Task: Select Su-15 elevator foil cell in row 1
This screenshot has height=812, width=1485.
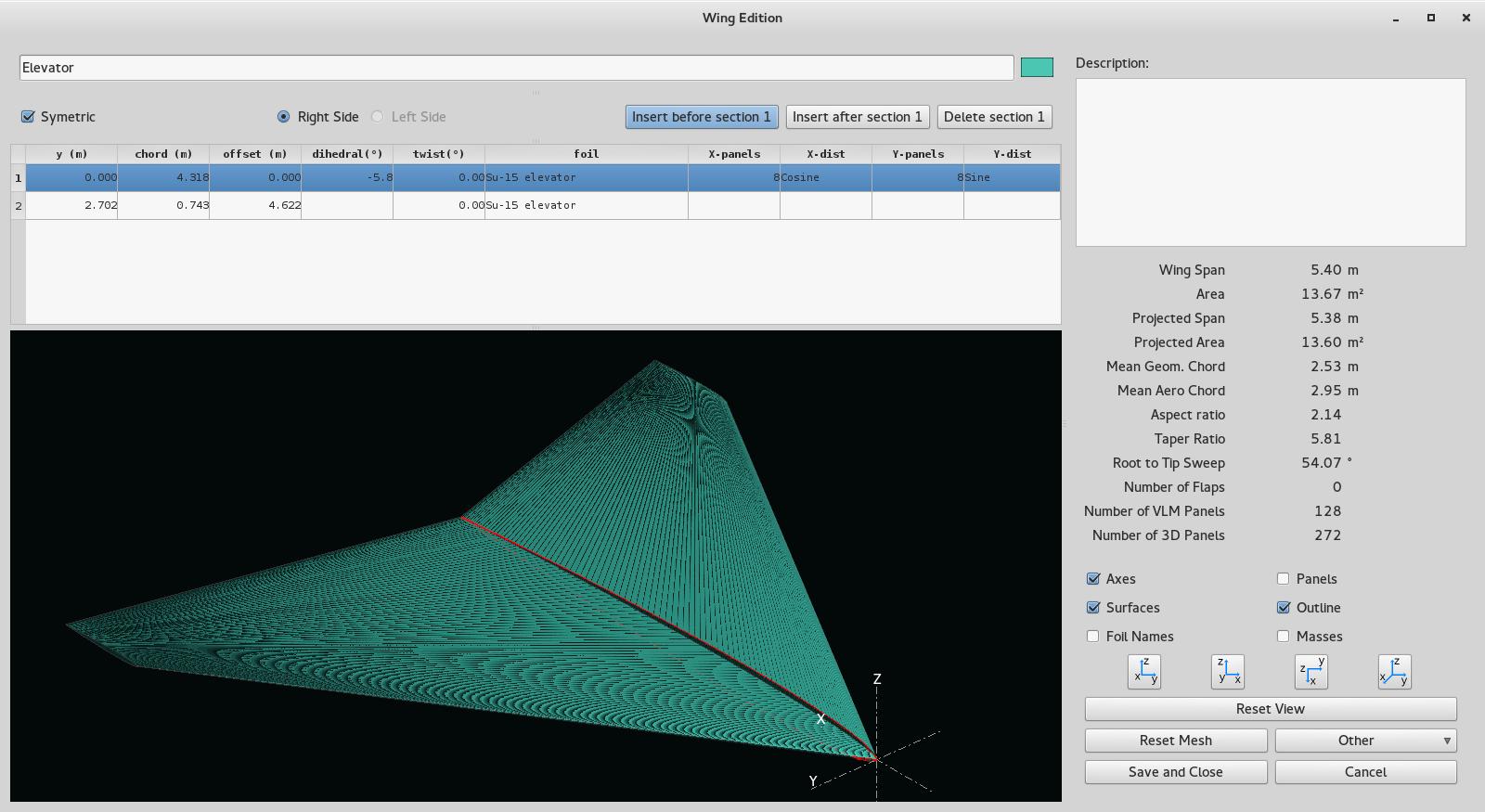Action: 587,177
